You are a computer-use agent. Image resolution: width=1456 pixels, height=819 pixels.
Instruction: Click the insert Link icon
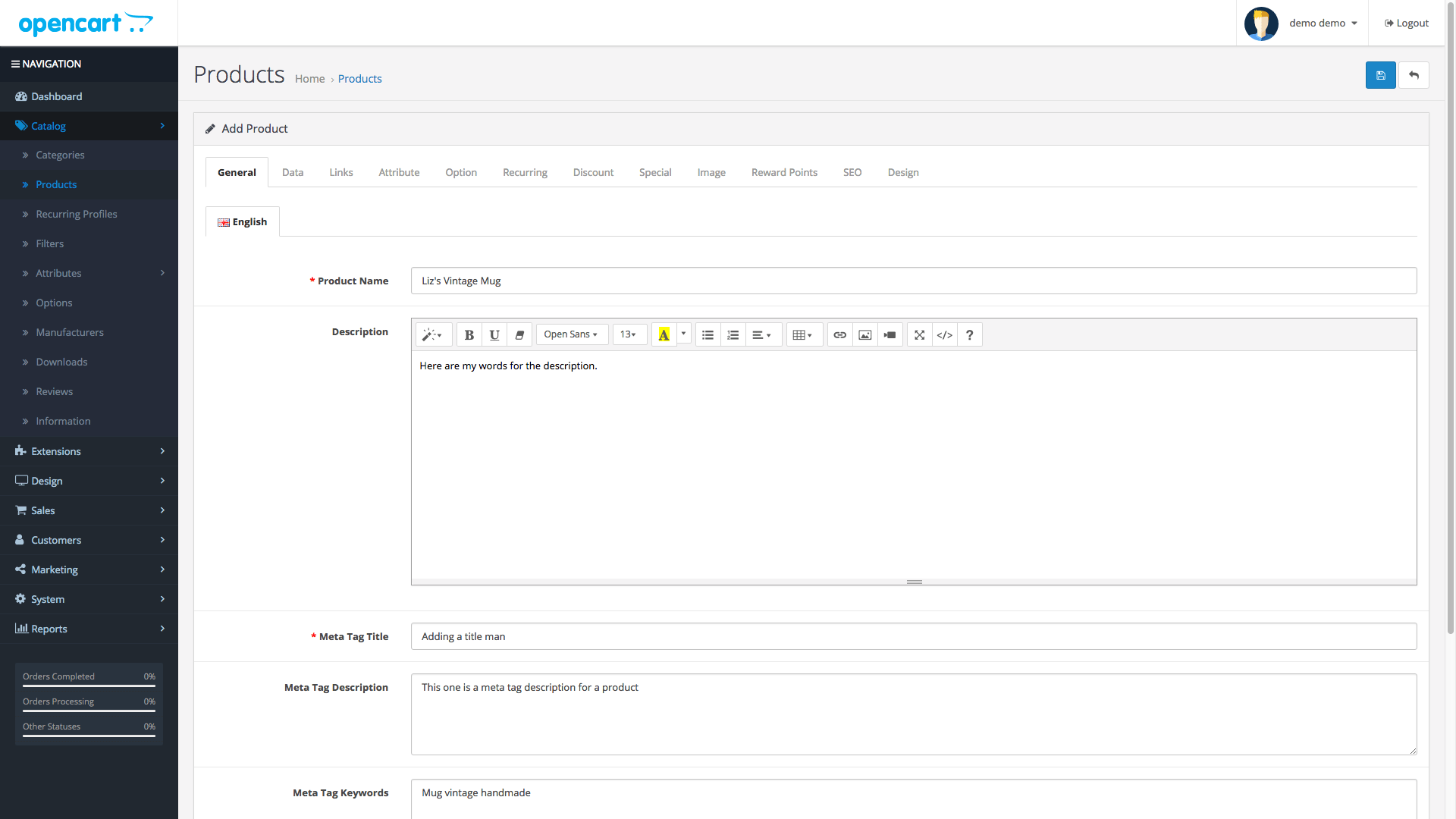[839, 334]
